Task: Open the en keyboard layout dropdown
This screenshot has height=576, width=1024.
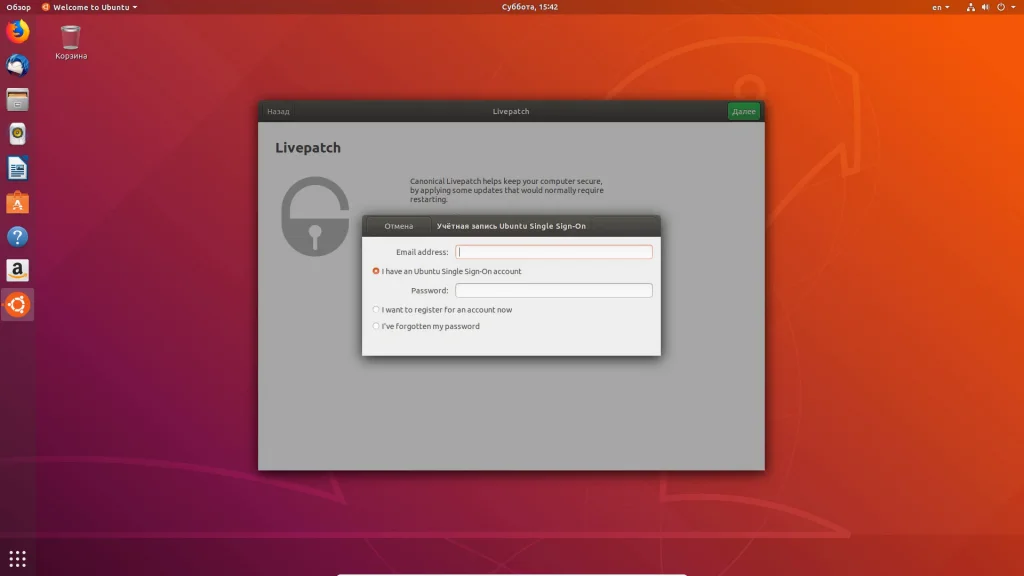Action: click(x=940, y=7)
